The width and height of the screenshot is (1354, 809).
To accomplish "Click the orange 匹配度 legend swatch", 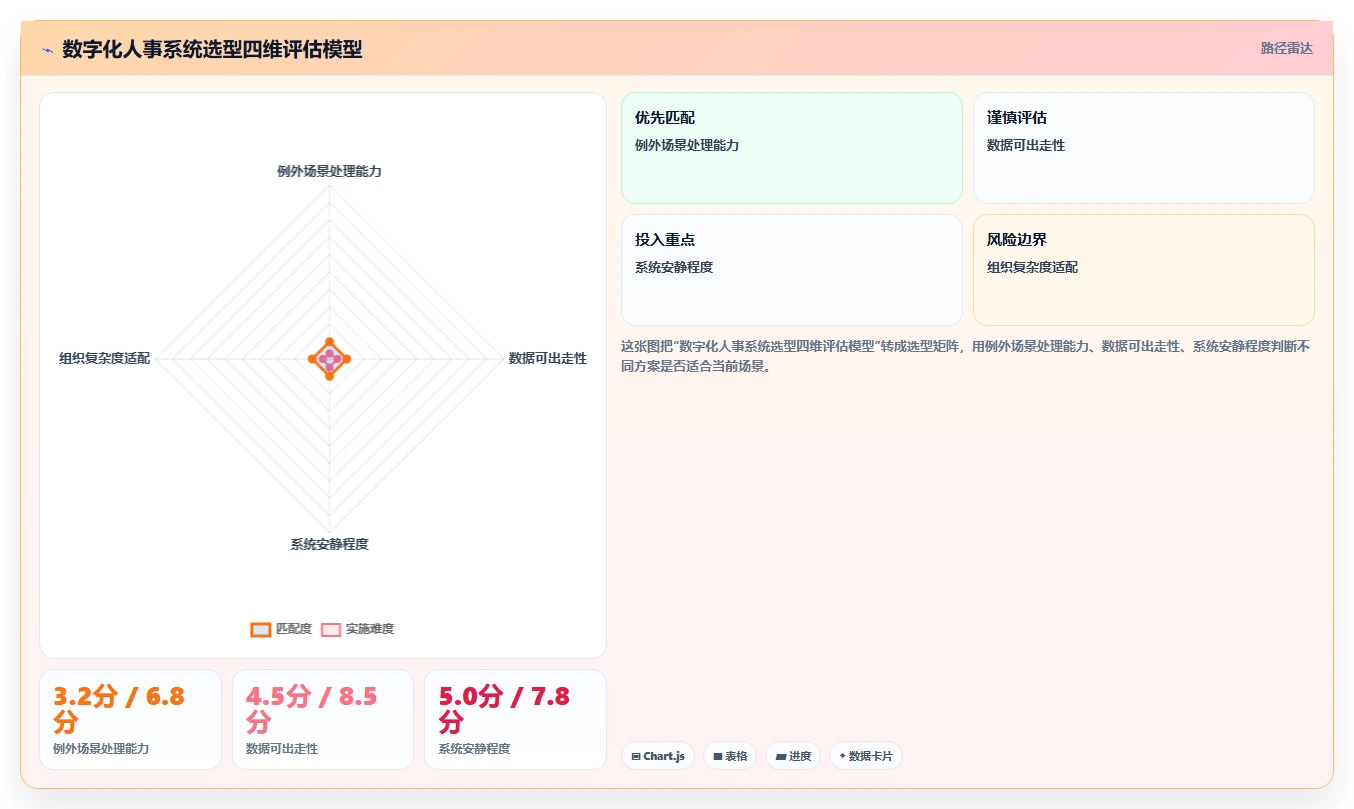I will click(x=261, y=629).
